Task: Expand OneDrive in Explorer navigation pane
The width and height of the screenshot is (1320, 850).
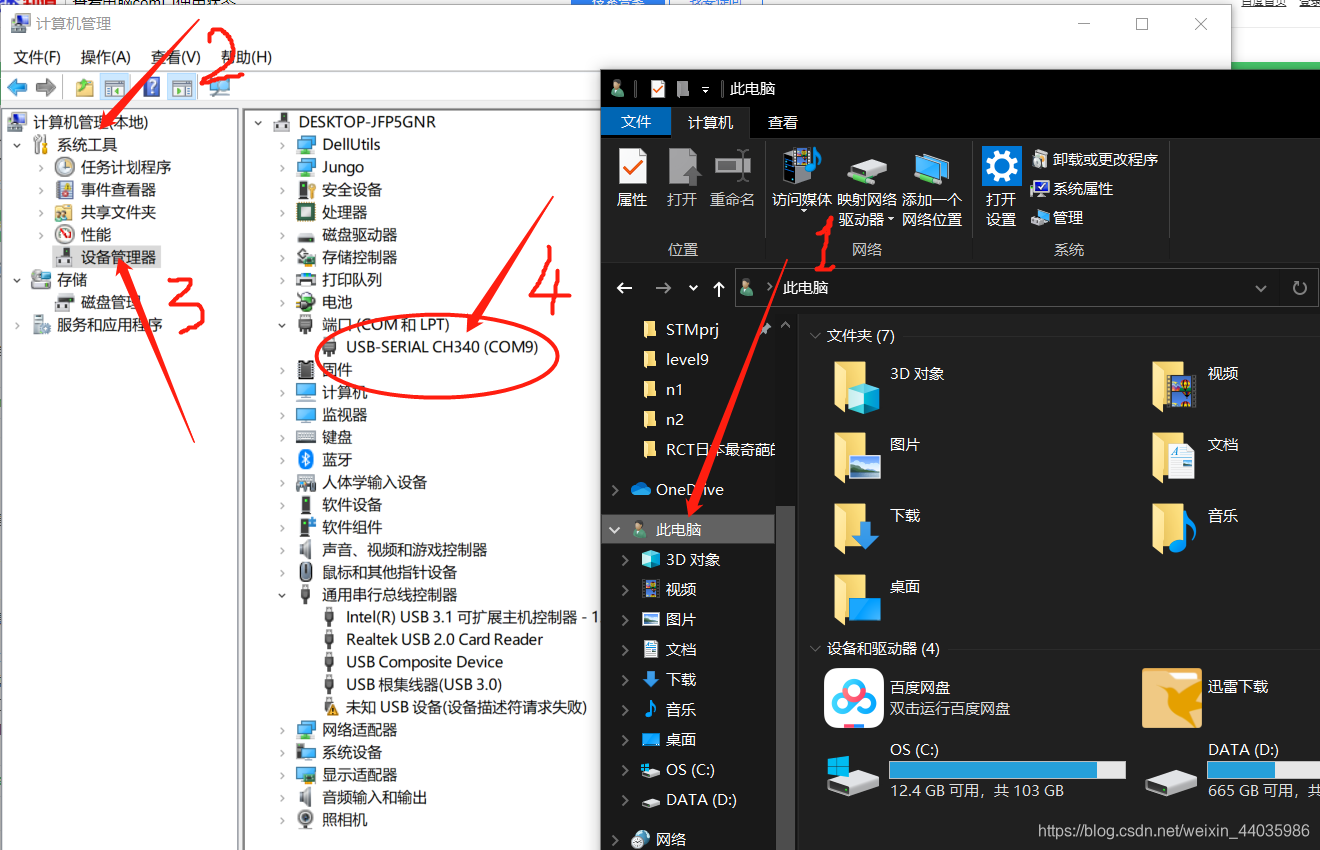Action: (x=615, y=490)
